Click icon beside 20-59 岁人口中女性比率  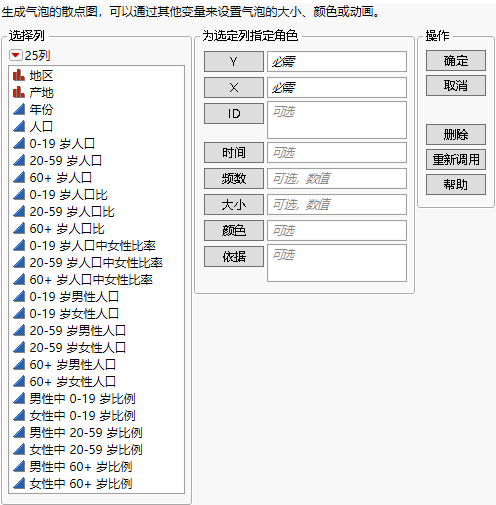click(19, 262)
